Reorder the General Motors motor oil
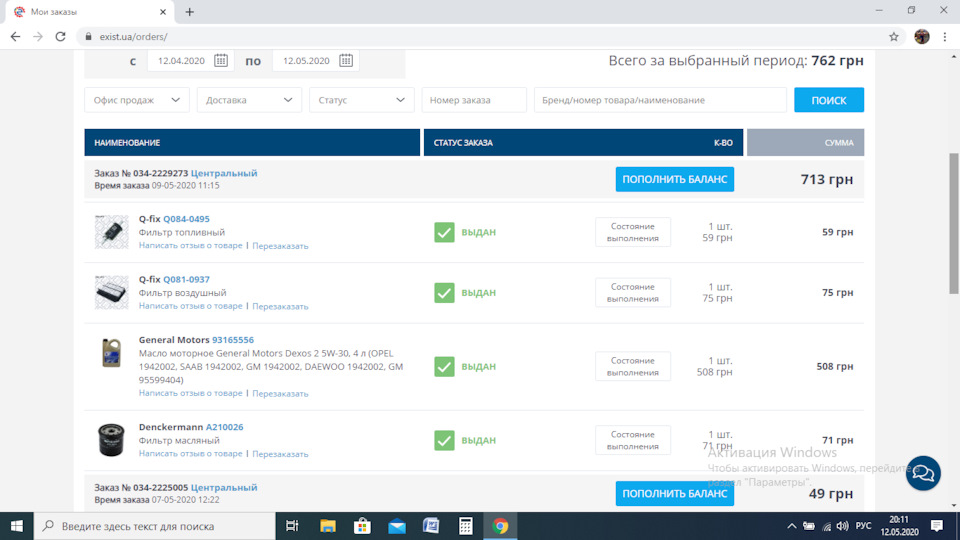960x540 pixels. point(280,393)
